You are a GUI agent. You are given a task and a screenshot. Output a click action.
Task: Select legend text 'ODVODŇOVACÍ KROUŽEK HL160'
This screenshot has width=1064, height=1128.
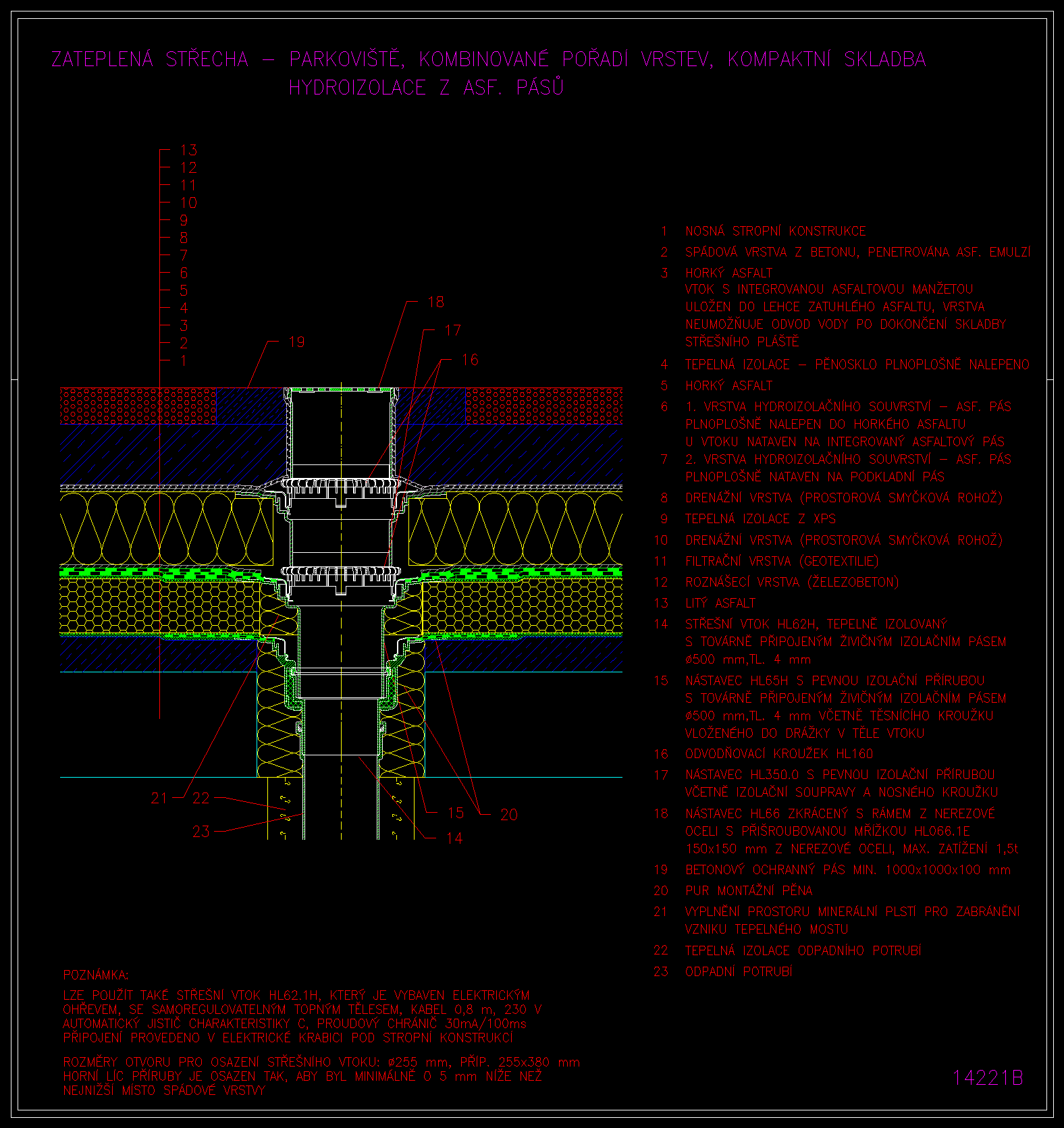point(779,754)
